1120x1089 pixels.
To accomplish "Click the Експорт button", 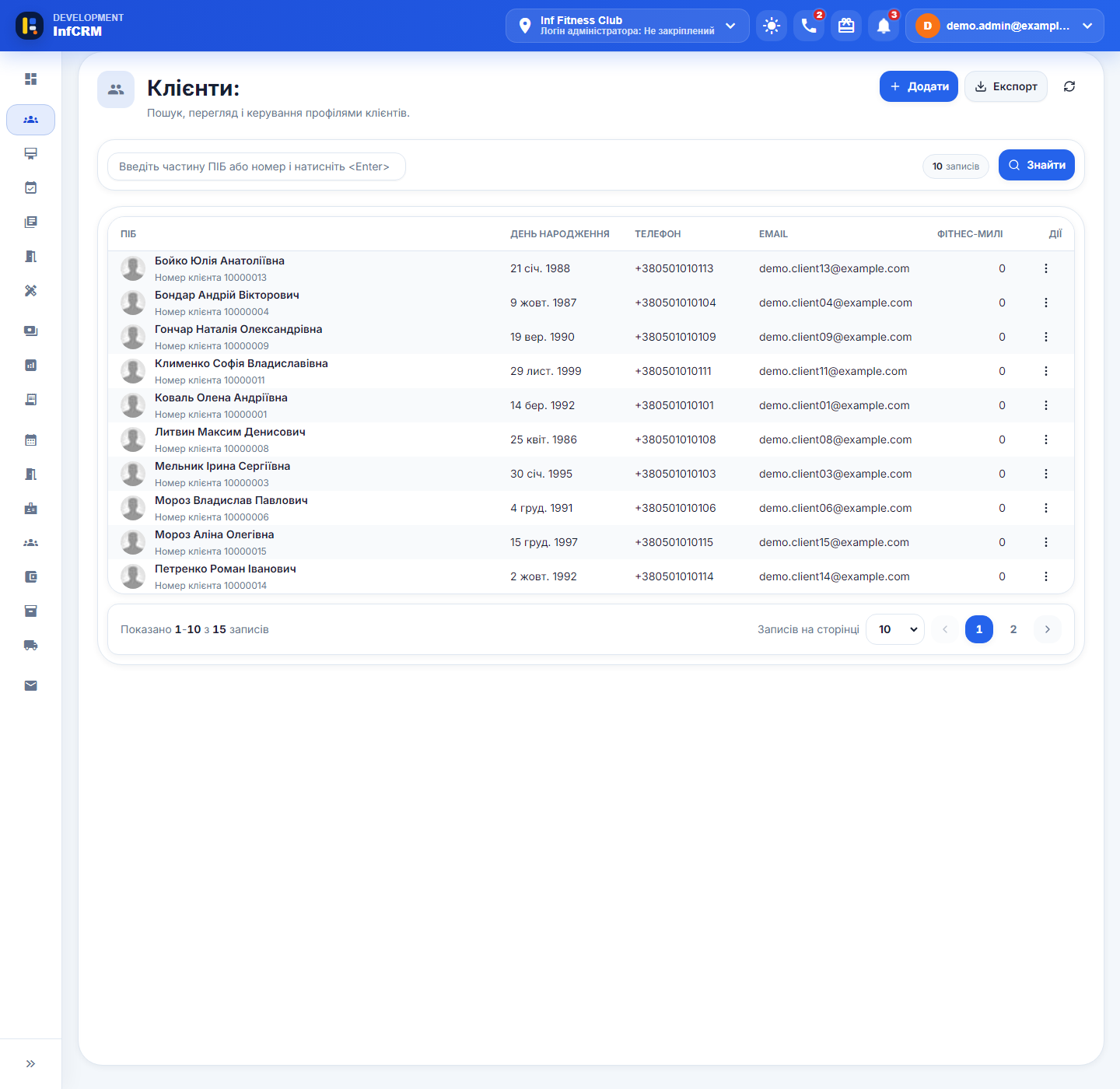I will coord(1006,86).
